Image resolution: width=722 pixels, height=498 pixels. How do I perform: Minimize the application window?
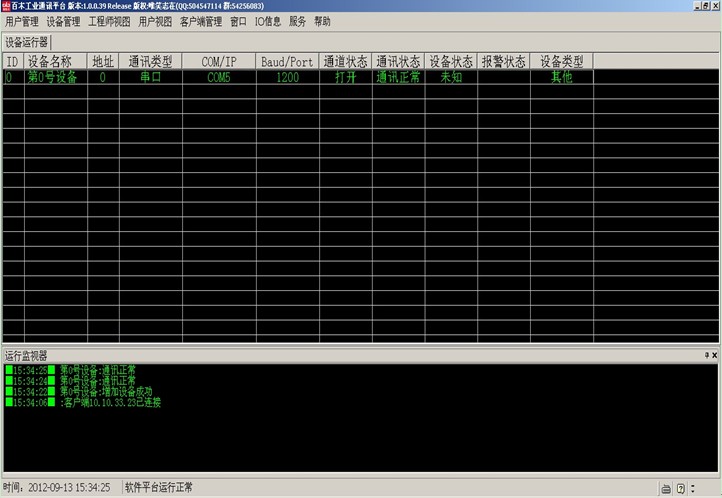pos(698,6)
